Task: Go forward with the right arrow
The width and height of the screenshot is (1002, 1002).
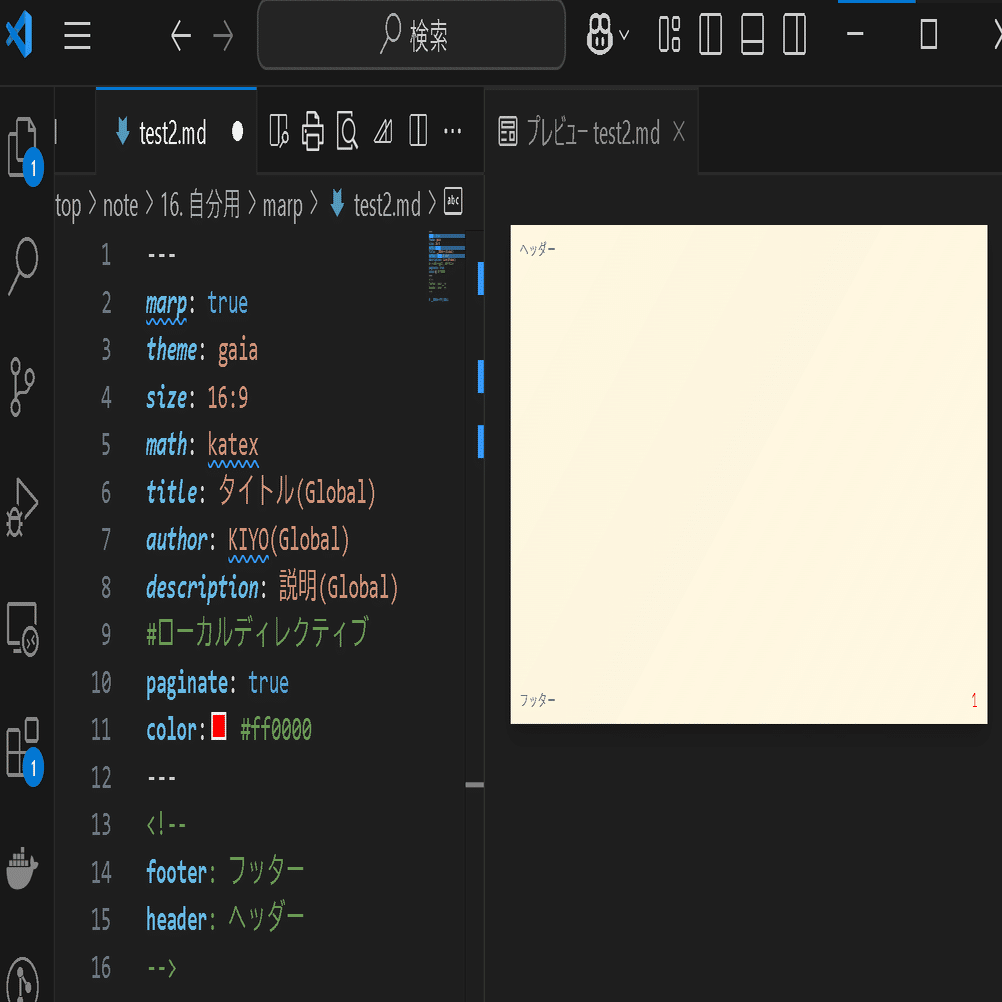Action: (x=223, y=35)
